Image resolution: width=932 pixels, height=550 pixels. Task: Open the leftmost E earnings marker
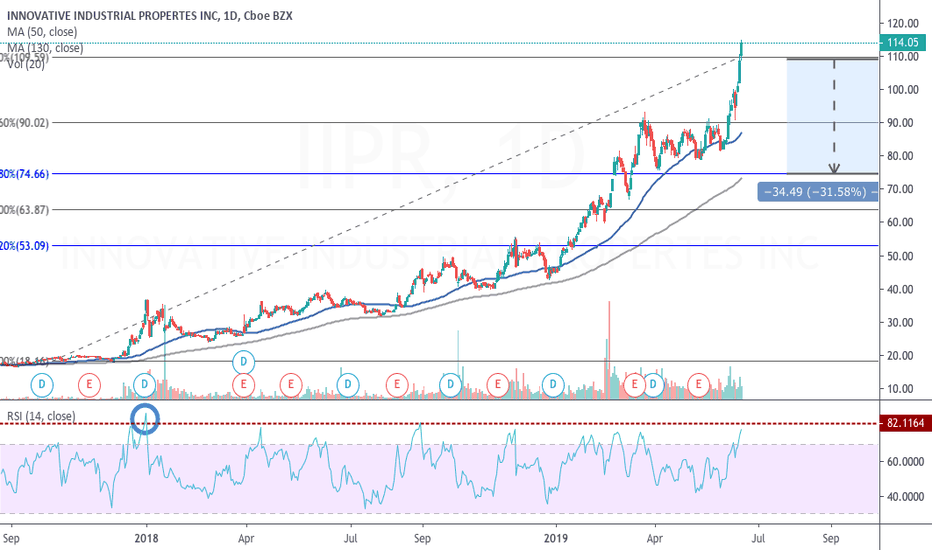[x=89, y=385]
